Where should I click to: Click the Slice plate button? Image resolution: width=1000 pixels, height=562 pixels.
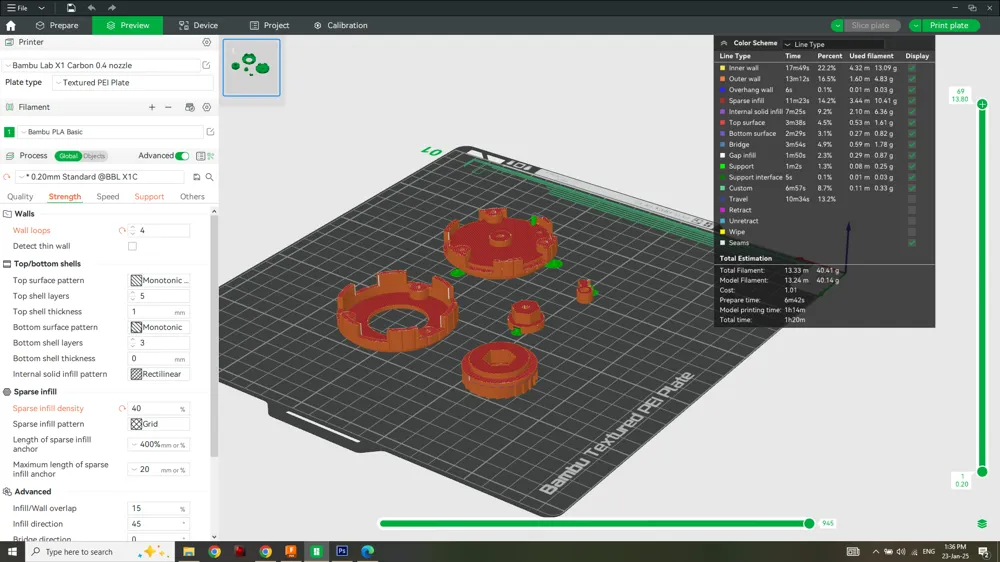pos(871,26)
